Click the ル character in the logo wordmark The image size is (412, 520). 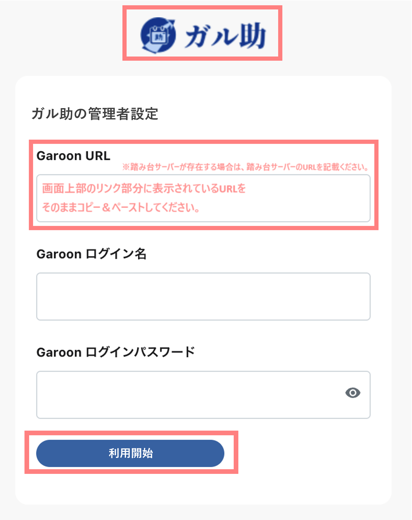(225, 37)
